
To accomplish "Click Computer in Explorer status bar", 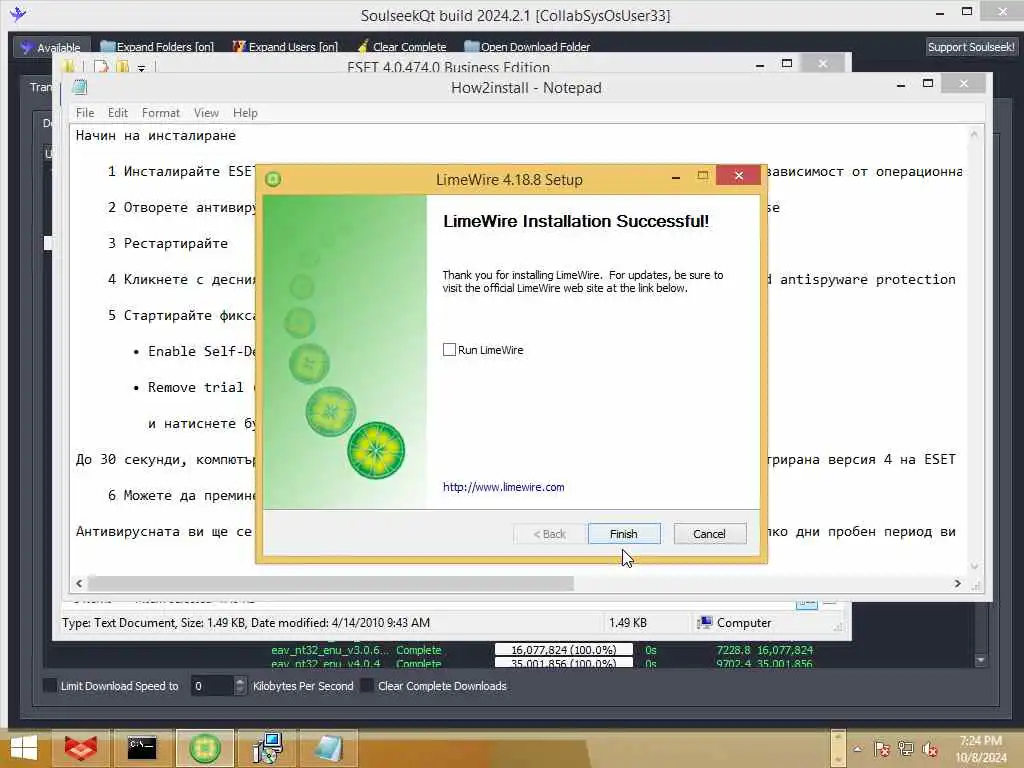I will pyautogui.click(x=734, y=623).
